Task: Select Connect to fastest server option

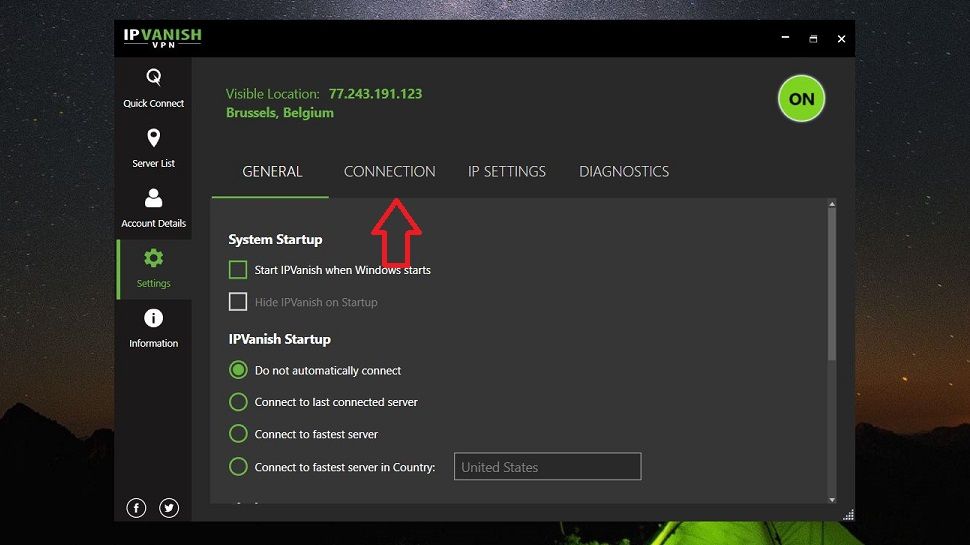Action: [x=238, y=434]
